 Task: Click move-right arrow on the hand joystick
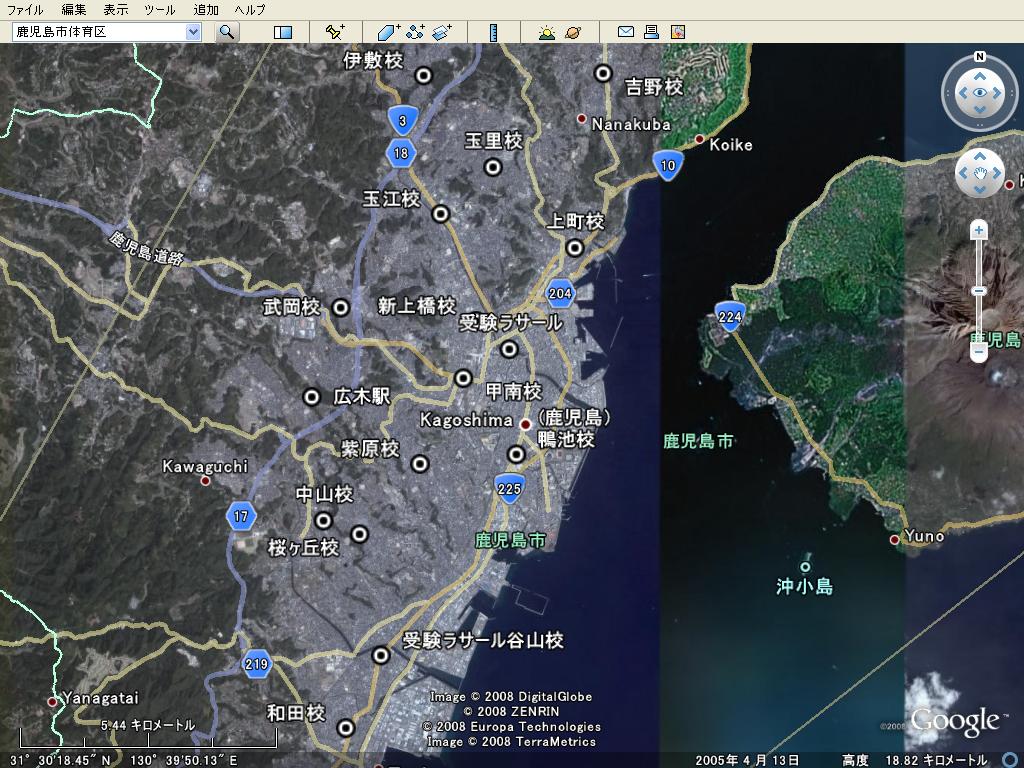coord(997,173)
